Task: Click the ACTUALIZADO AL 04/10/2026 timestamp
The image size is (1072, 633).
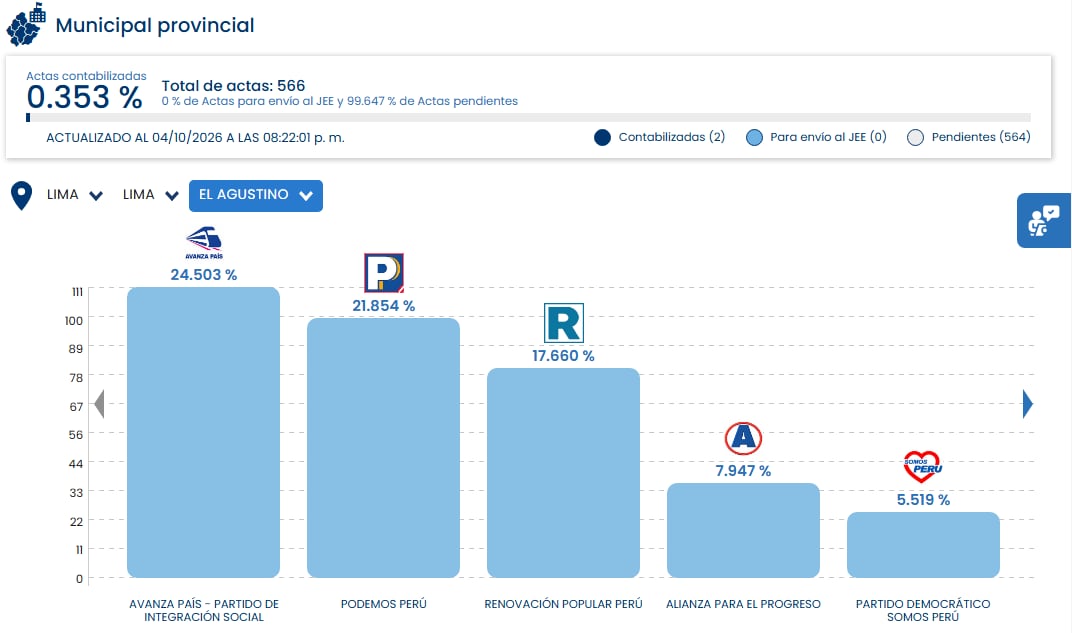Action: click(196, 137)
